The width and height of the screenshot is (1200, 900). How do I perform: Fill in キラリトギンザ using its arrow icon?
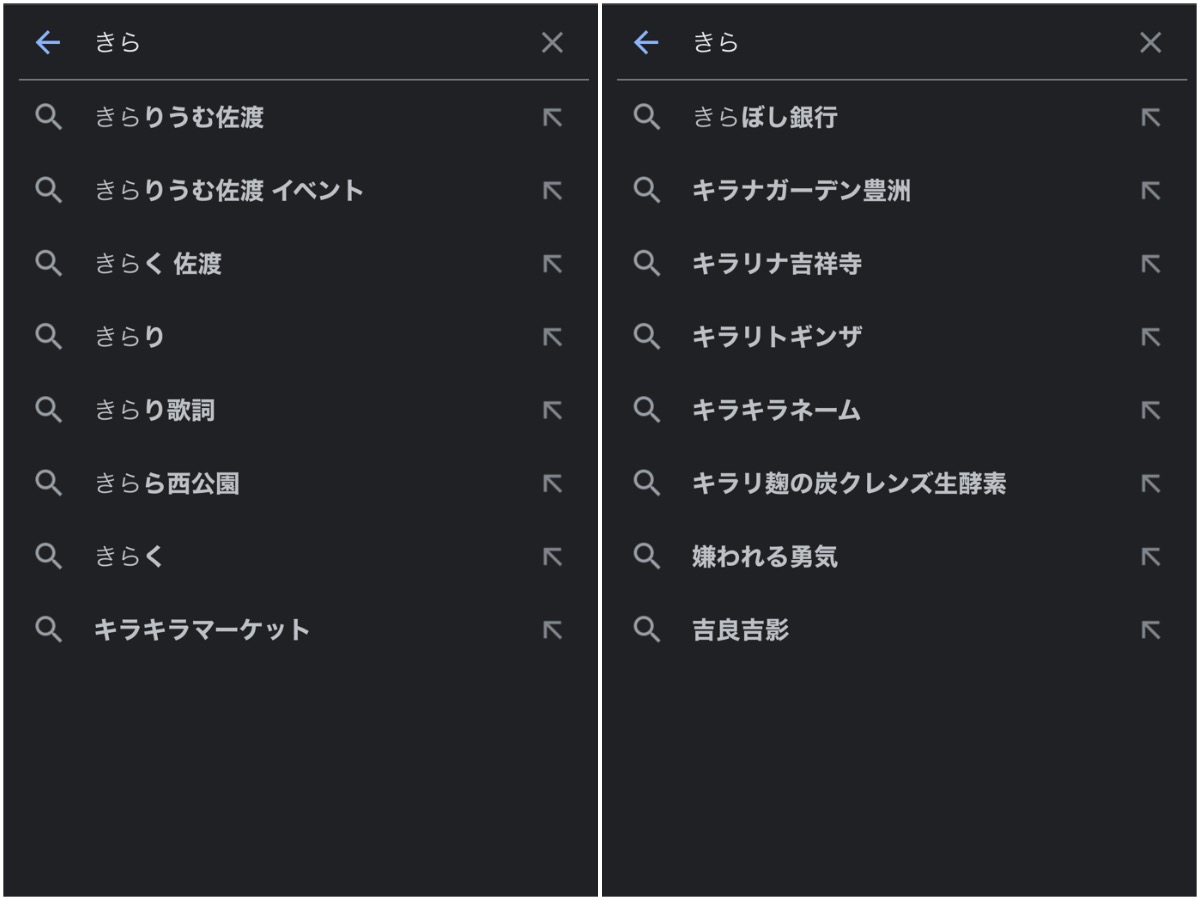pyautogui.click(x=1151, y=337)
